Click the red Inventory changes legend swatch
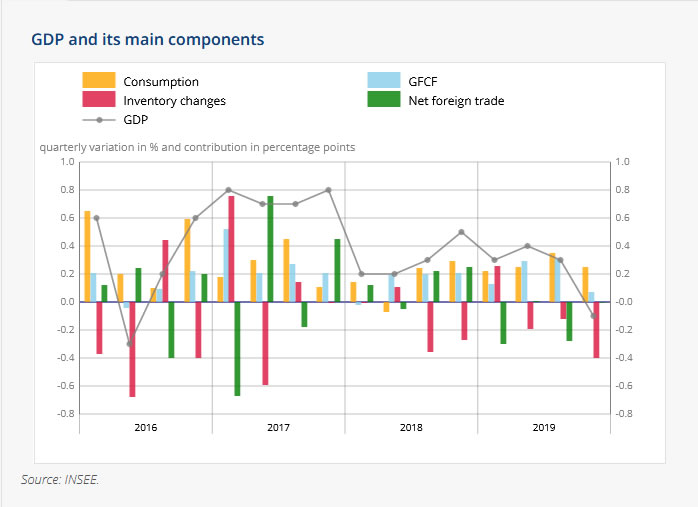Screen dimensions: 698x507 coord(98,100)
